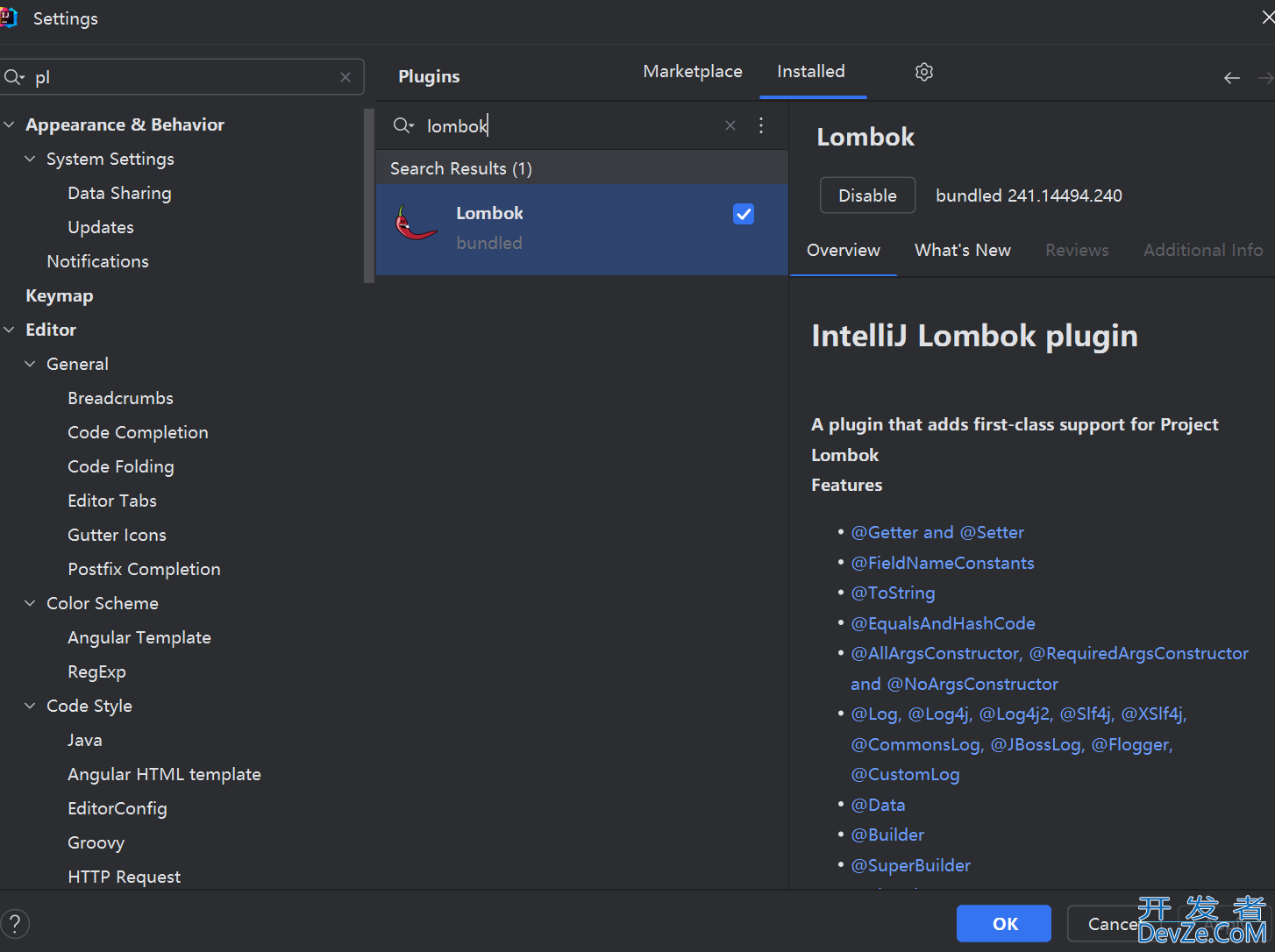Open the help question mark button
1275x952 pixels.
click(15, 923)
